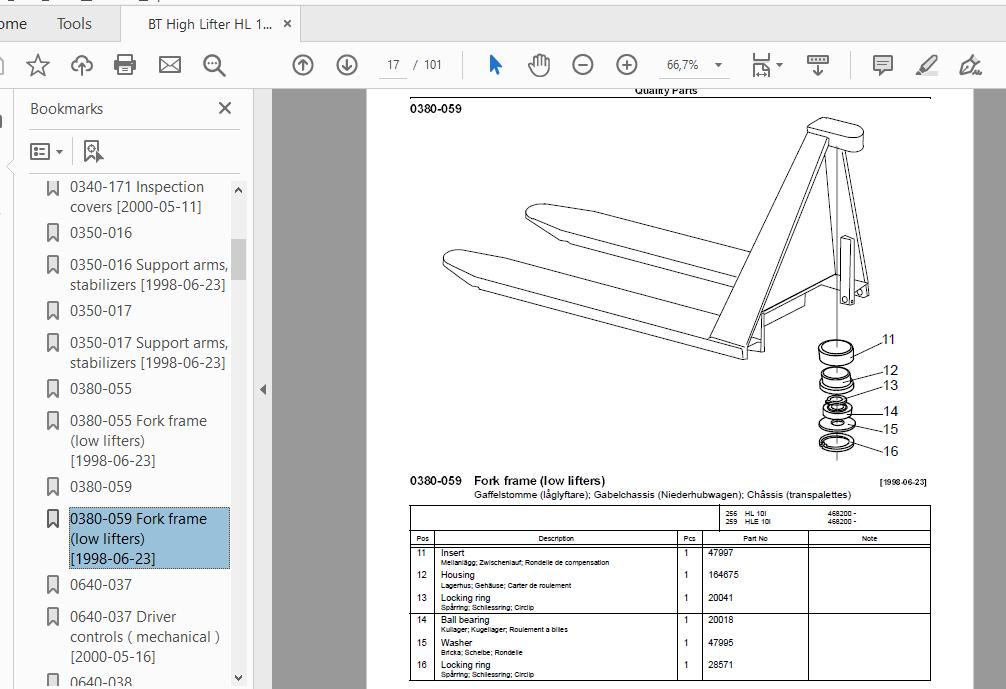The width and height of the screenshot is (1006, 689).
Task: Activate the selection arrow tool
Action: click(x=495, y=65)
